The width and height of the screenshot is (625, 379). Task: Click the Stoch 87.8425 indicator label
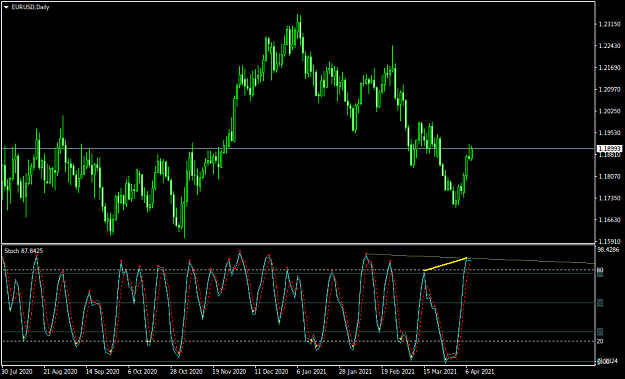[24, 251]
